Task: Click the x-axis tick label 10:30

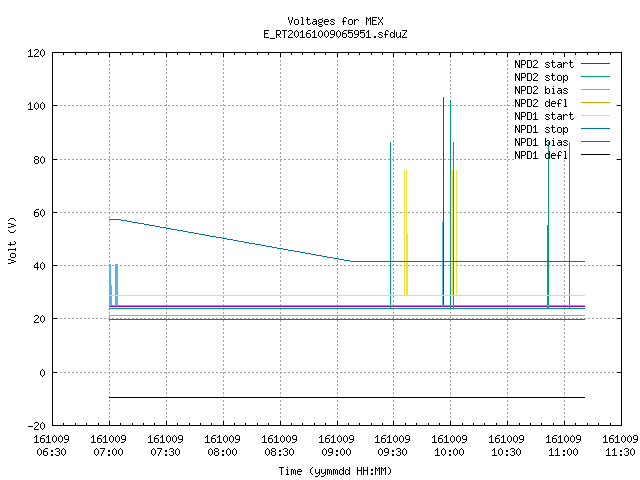Action: tap(507, 452)
